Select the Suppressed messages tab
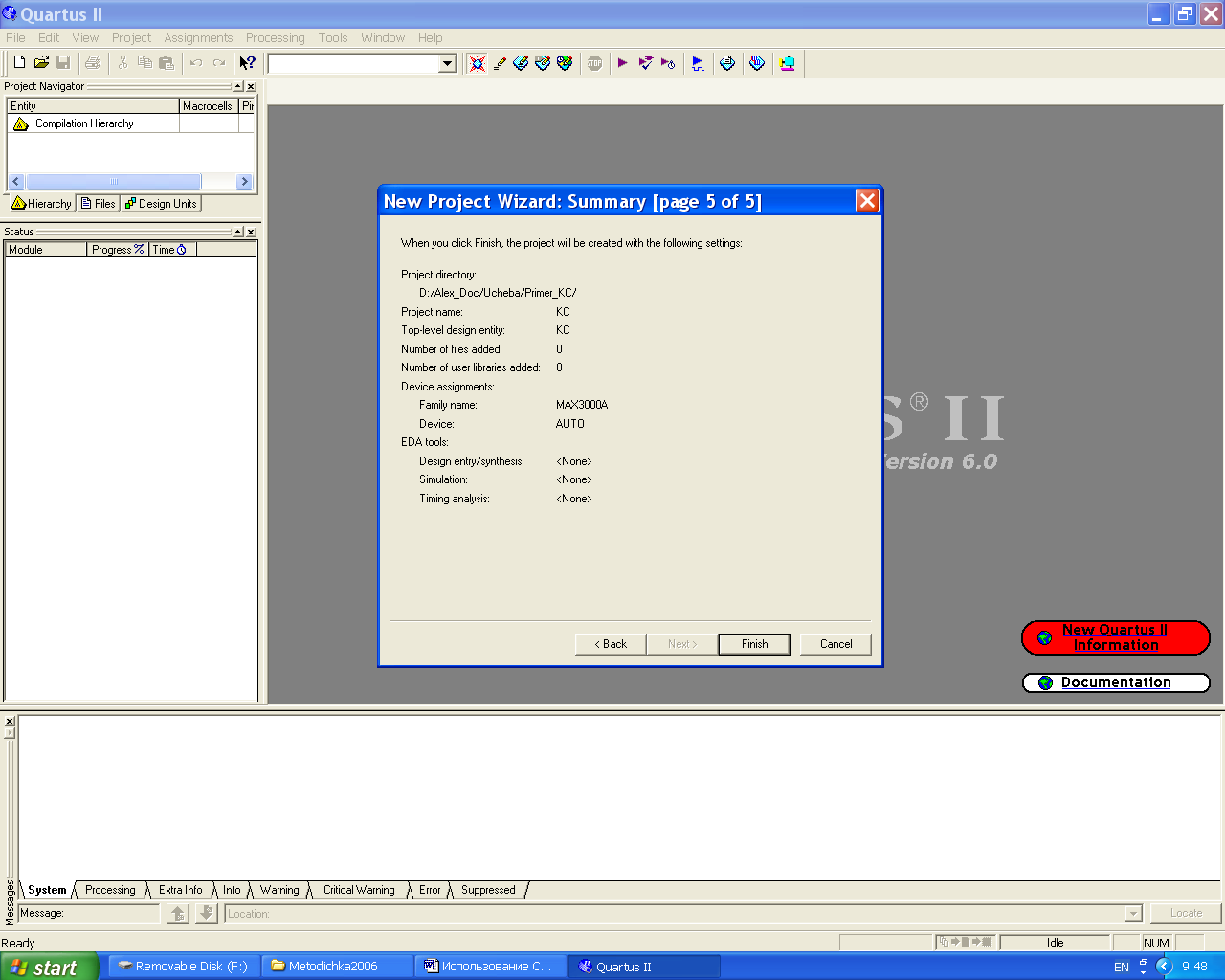Image resolution: width=1225 pixels, height=980 pixels. (488, 890)
